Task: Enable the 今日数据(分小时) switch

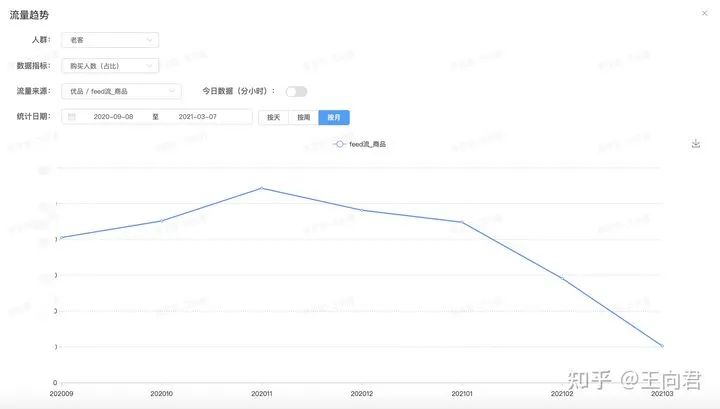Action: pos(296,91)
